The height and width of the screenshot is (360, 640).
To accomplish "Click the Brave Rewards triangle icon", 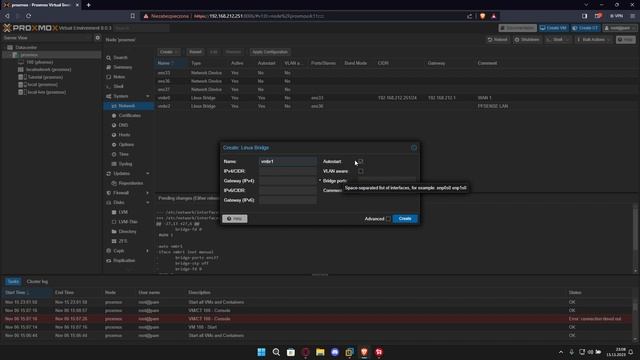I will [493, 16].
